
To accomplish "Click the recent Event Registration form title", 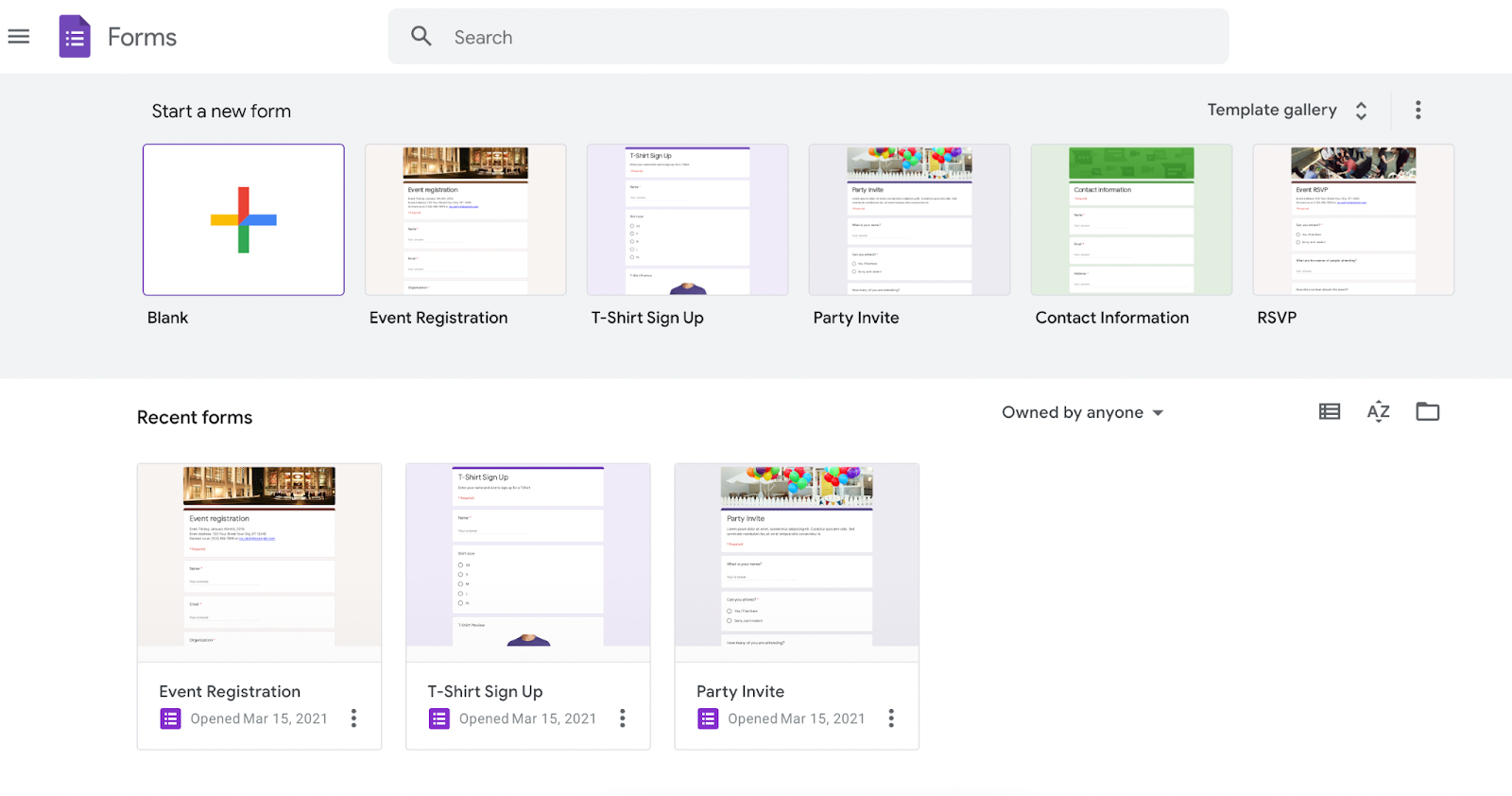I will pos(230,691).
